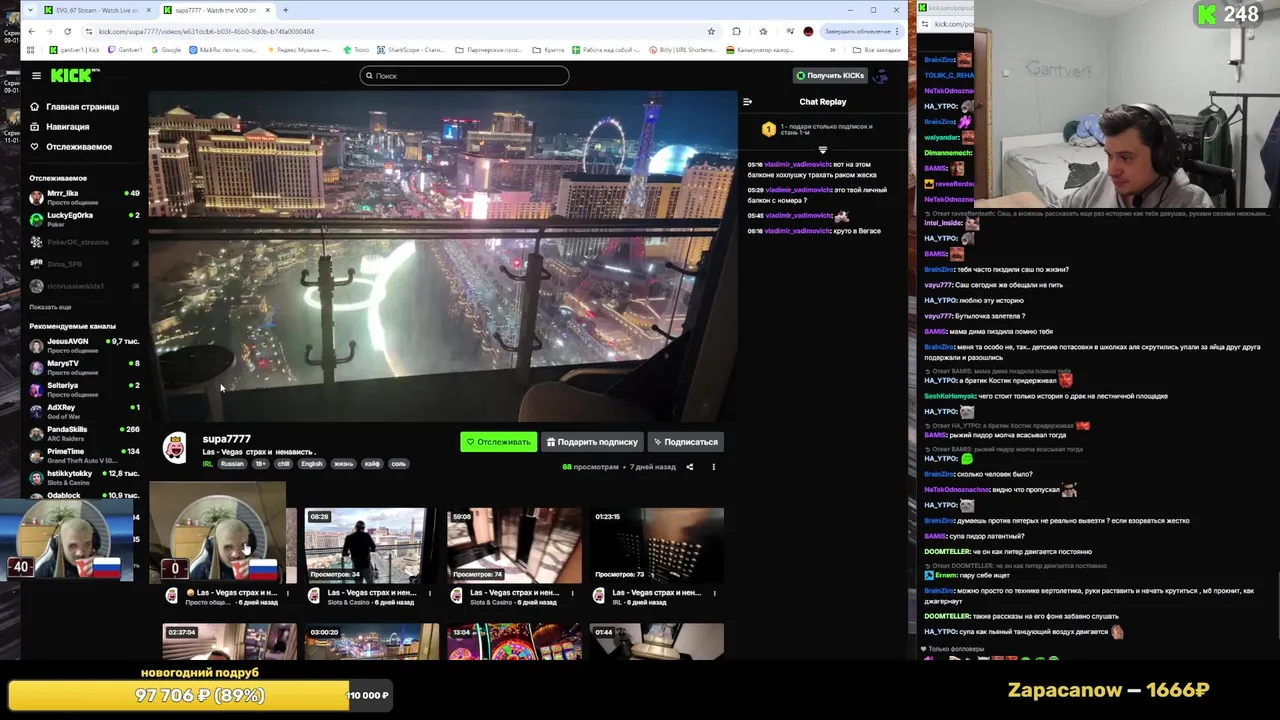Click the Получить KICKs button
This screenshot has height=720, width=1280.
pyautogui.click(x=830, y=75)
